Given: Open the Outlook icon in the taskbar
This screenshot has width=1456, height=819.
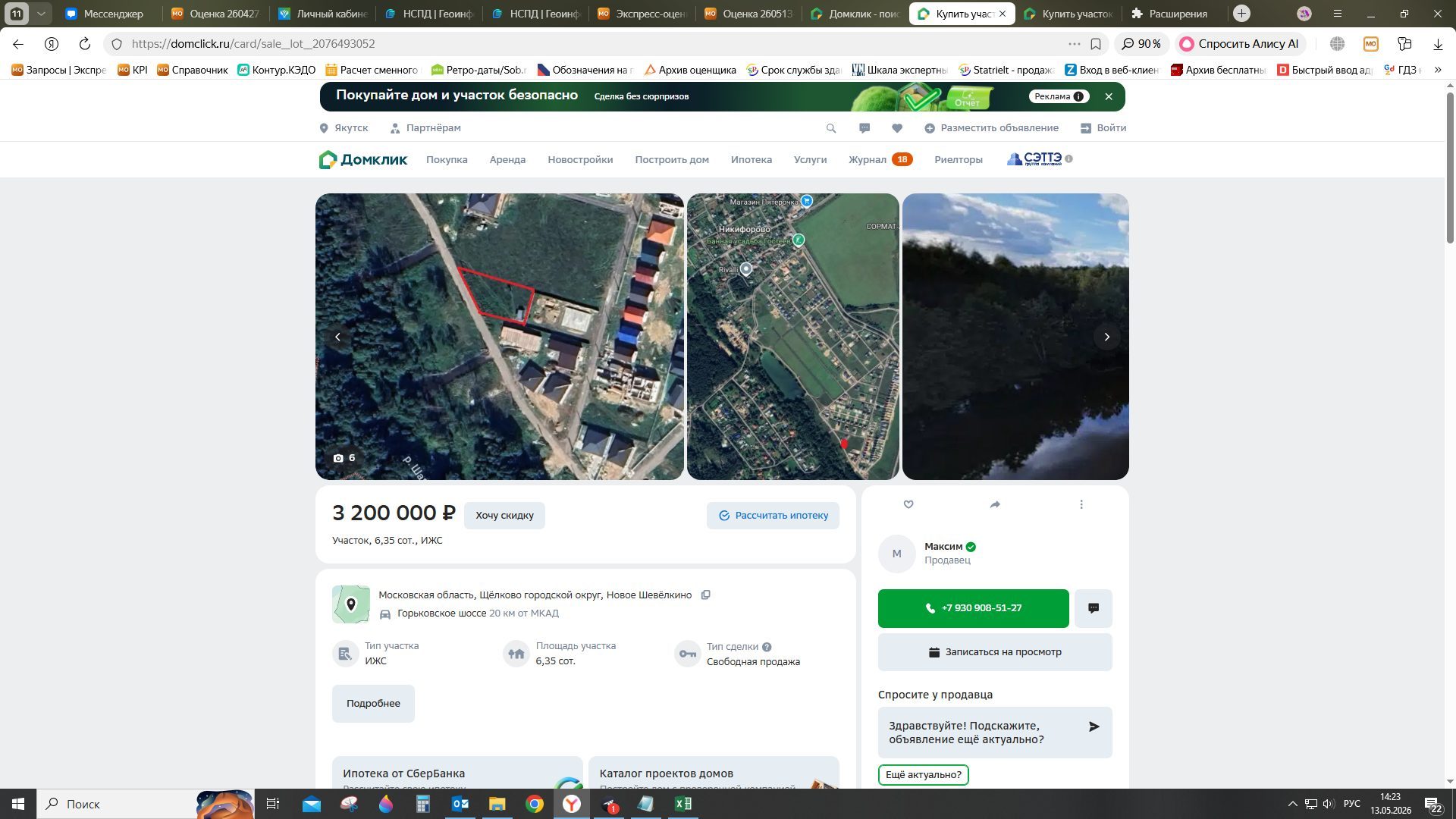Looking at the screenshot, I should pyautogui.click(x=460, y=804).
